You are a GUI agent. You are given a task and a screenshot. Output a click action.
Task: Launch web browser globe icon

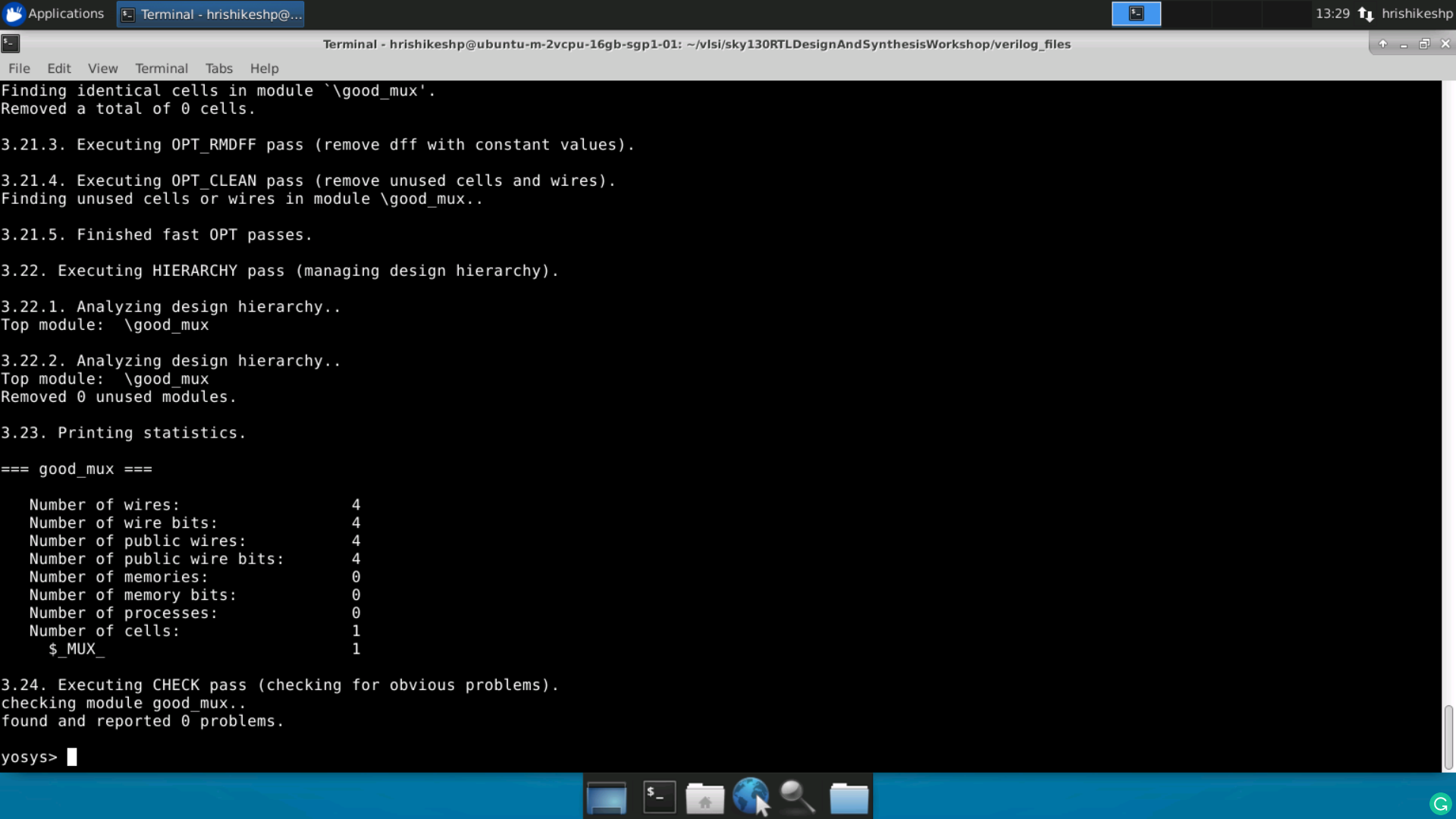750,797
